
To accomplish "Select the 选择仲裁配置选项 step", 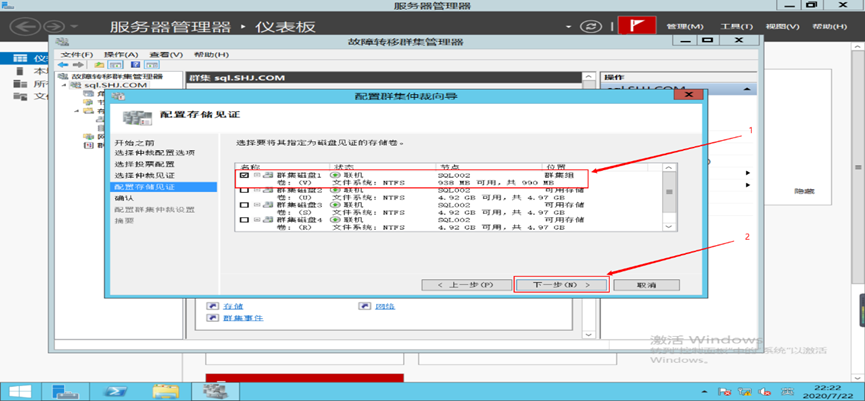I will tap(154, 153).
